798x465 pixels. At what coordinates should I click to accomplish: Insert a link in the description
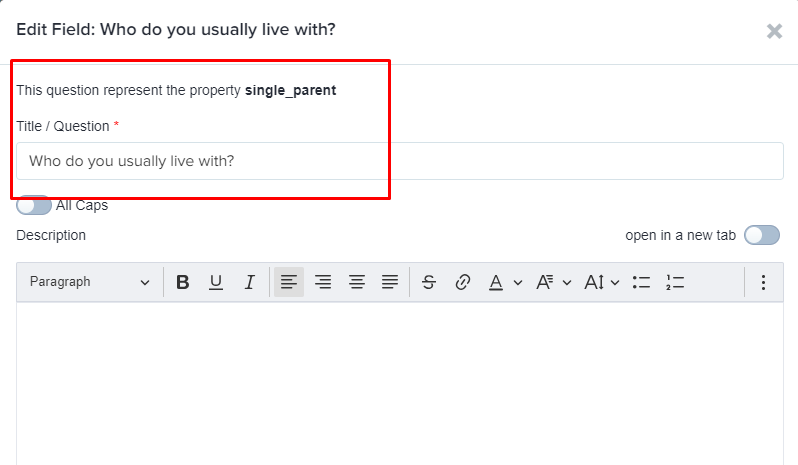point(462,282)
